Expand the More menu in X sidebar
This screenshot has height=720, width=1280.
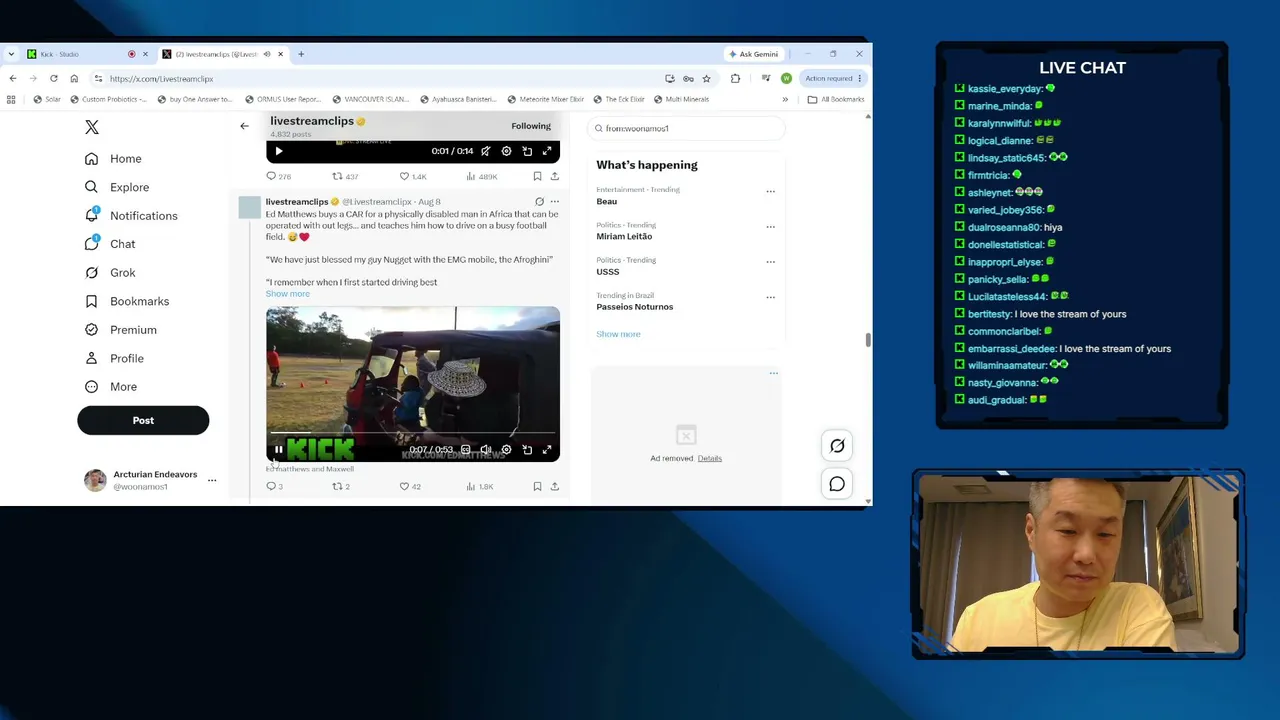coord(111,387)
